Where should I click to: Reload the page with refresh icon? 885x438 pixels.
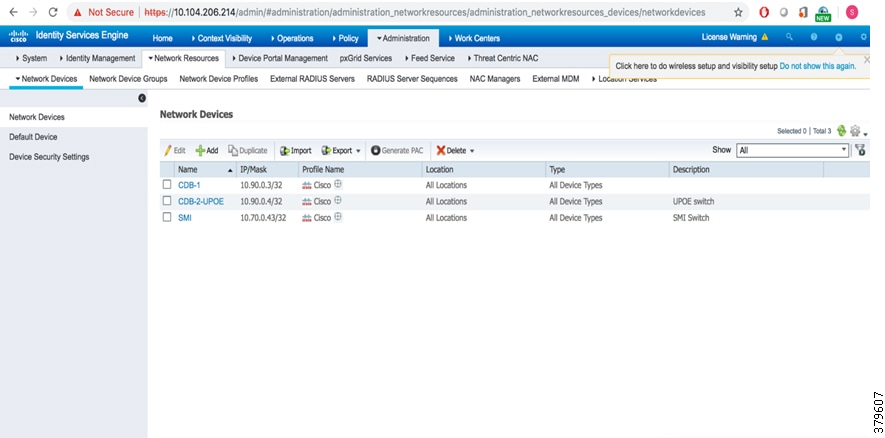pos(53,12)
